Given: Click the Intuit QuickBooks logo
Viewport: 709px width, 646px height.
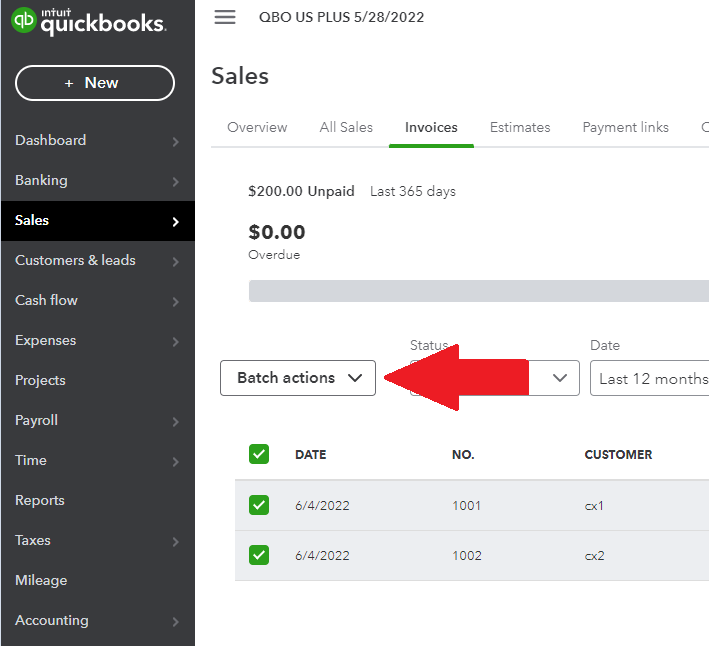Looking at the screenshot, I should pyautogui.click(x=88, y=22).
